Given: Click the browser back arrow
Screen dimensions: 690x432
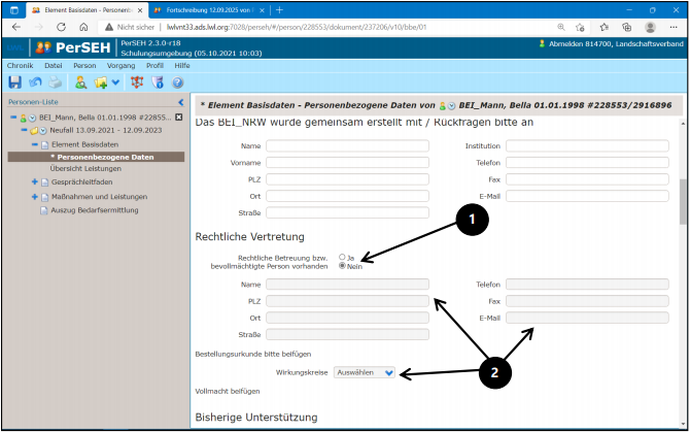Looking at the screenshot, I should coord(16,27).
